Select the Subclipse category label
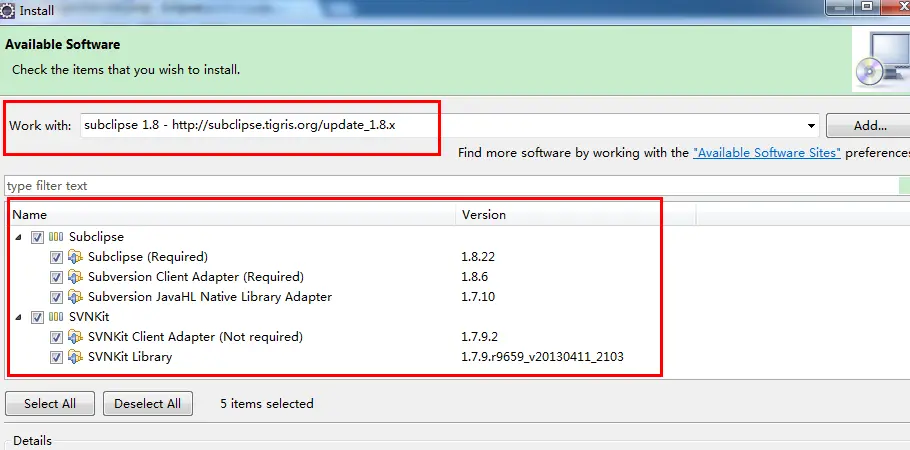This screenshot has height=450, width=910. [x=96, y=237]
